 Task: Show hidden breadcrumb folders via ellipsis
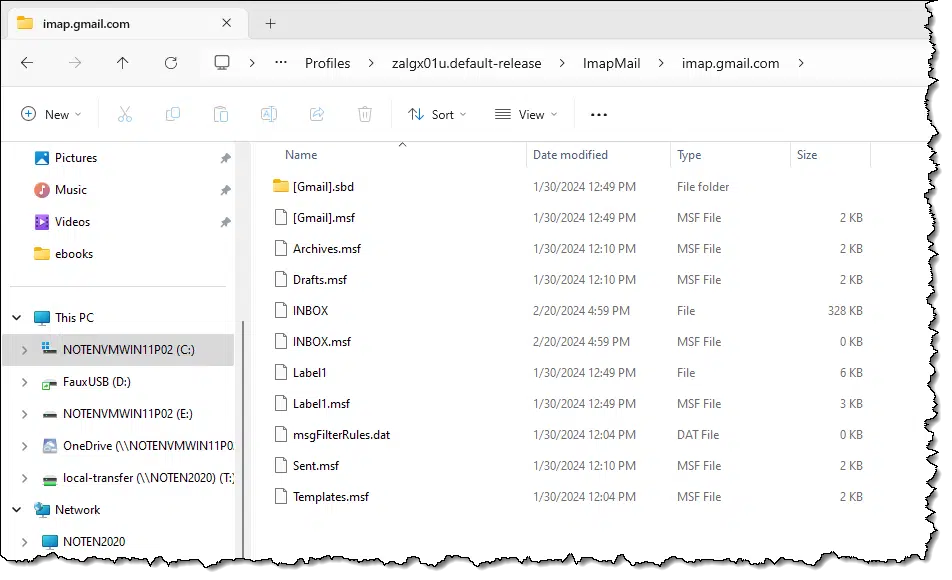pos(280,63)
